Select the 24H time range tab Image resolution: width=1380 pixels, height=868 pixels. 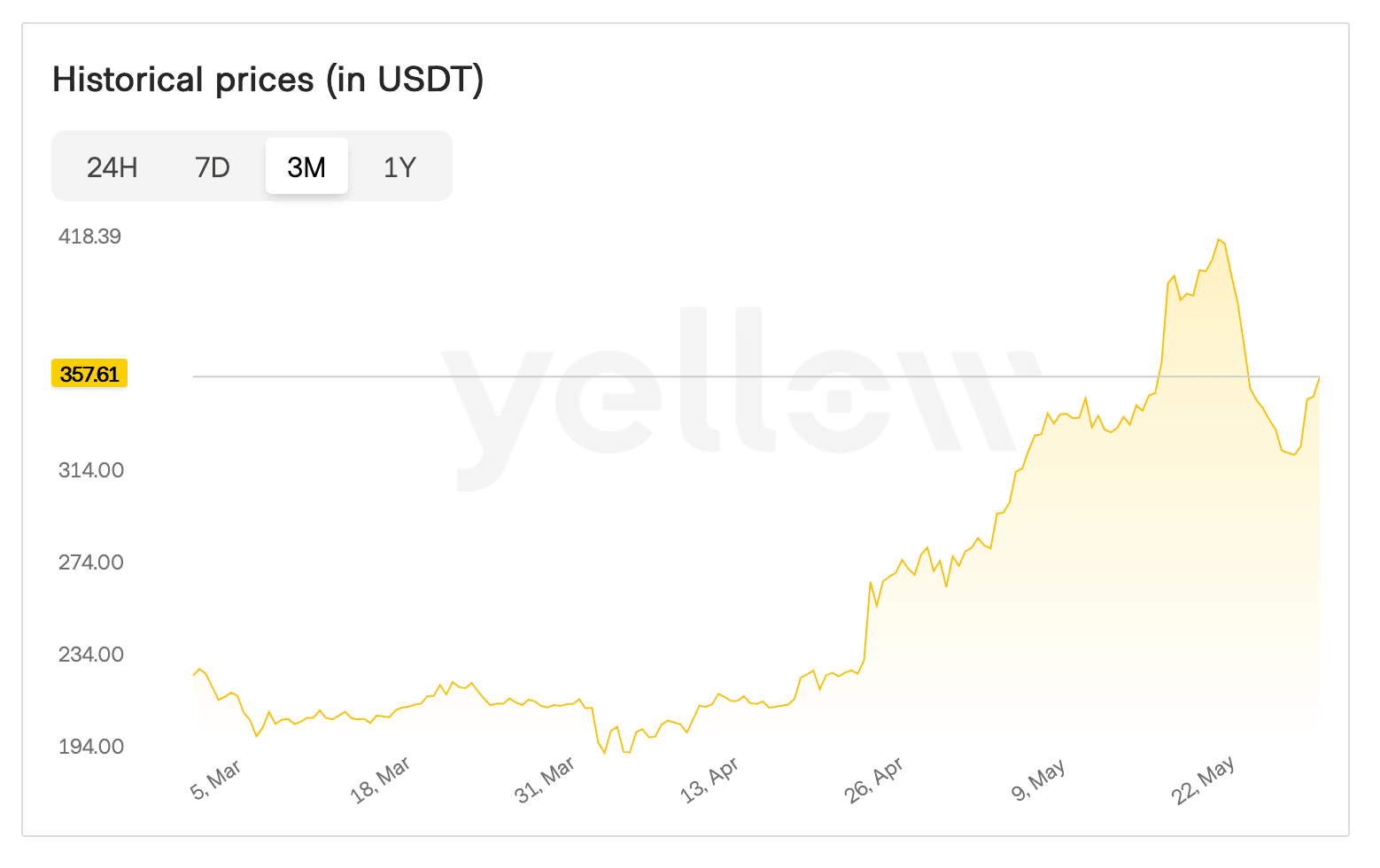click(111, 166)
